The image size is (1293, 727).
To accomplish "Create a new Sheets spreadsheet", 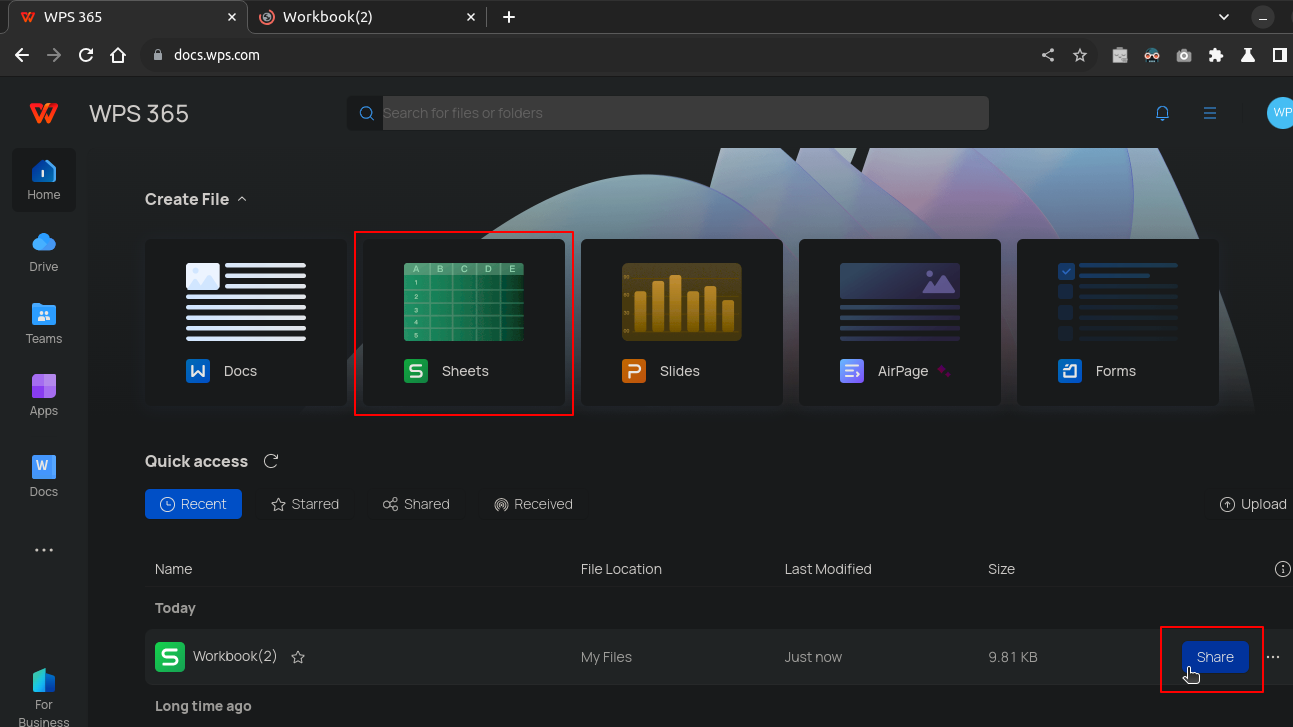I will coord(464,322).
